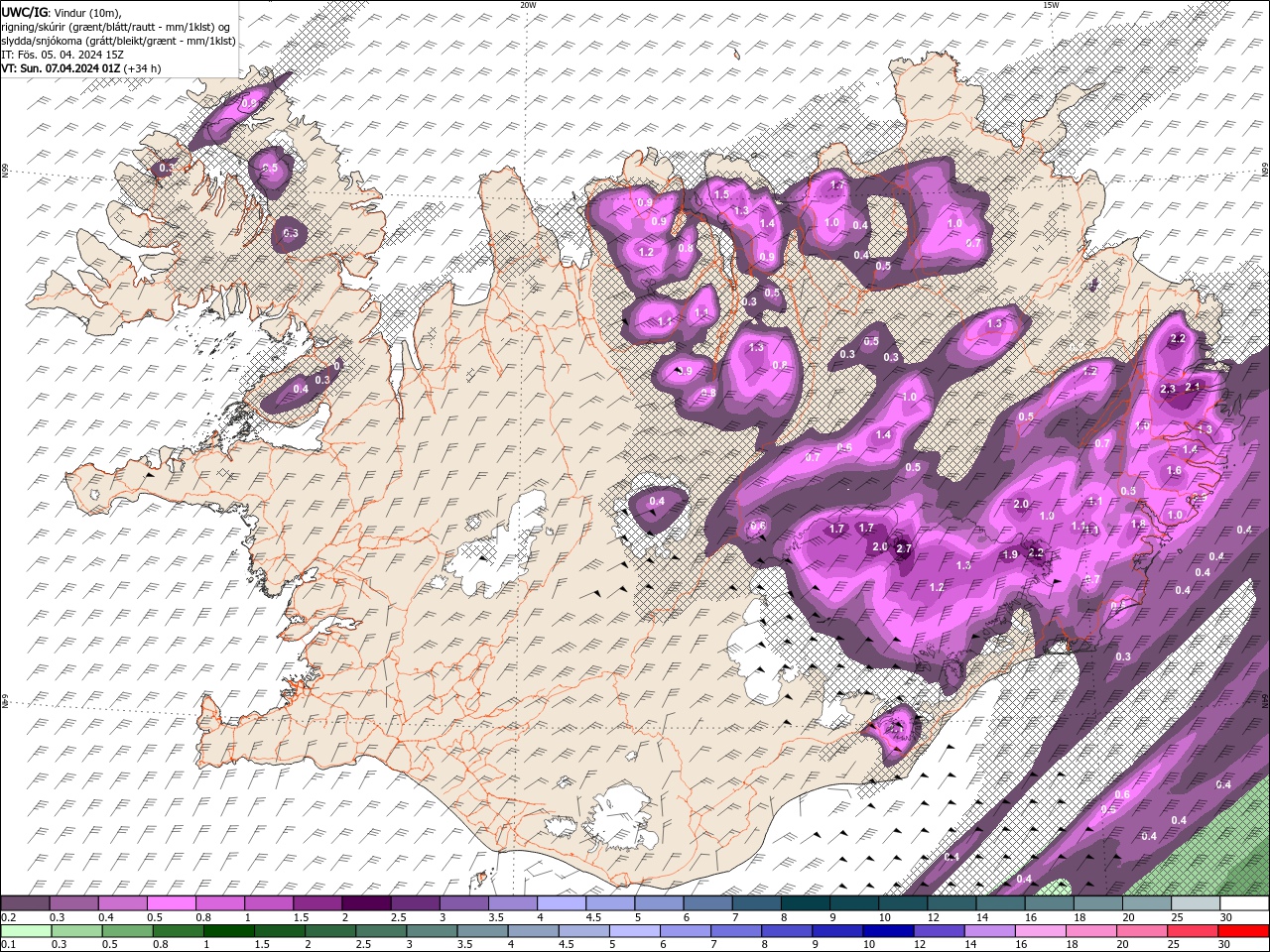Select the dark teal 8–9 swatch in the upper legend row
Viewport: 1270px width, 952px height.
tap(806, 902)
